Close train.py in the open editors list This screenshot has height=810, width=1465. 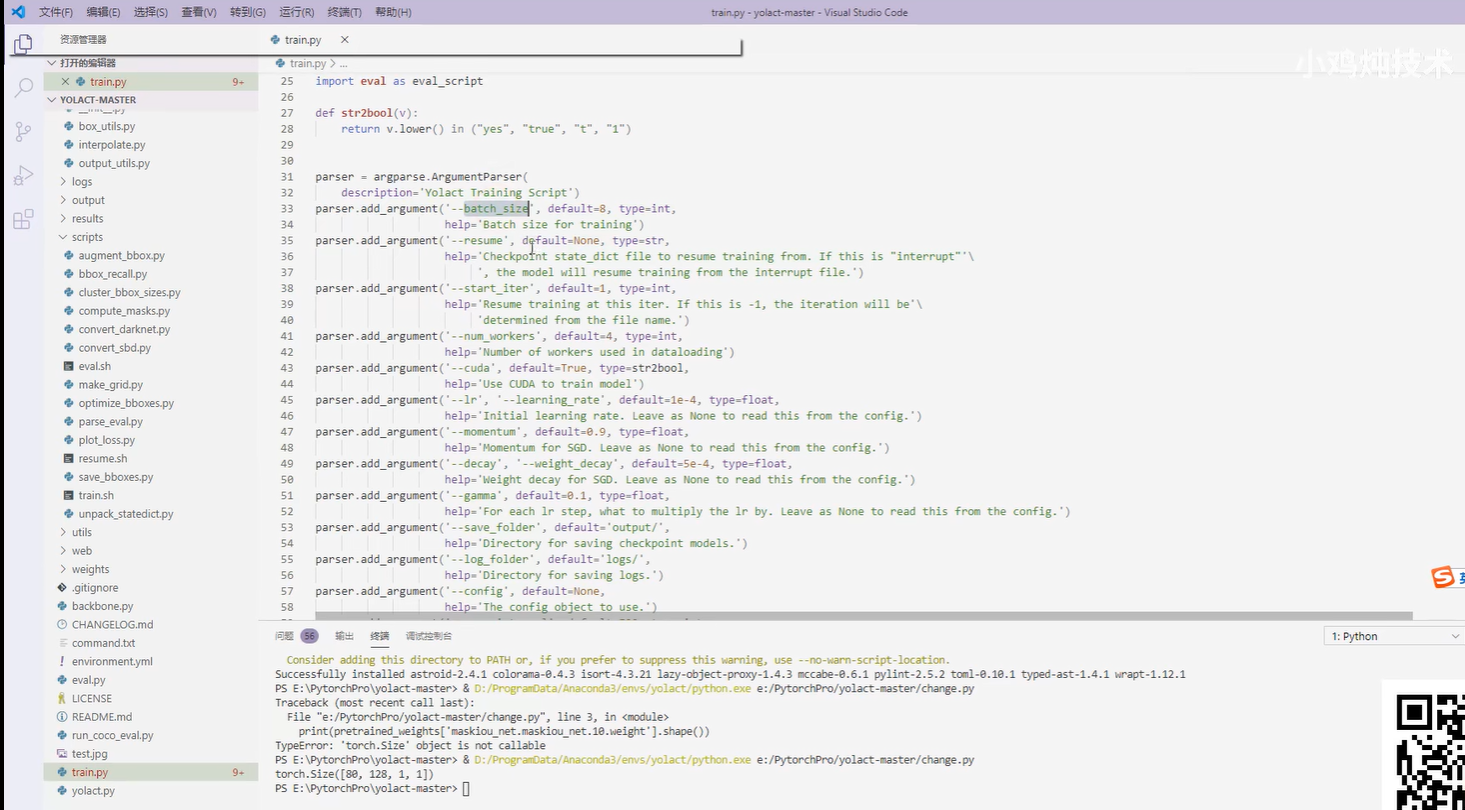66,82
